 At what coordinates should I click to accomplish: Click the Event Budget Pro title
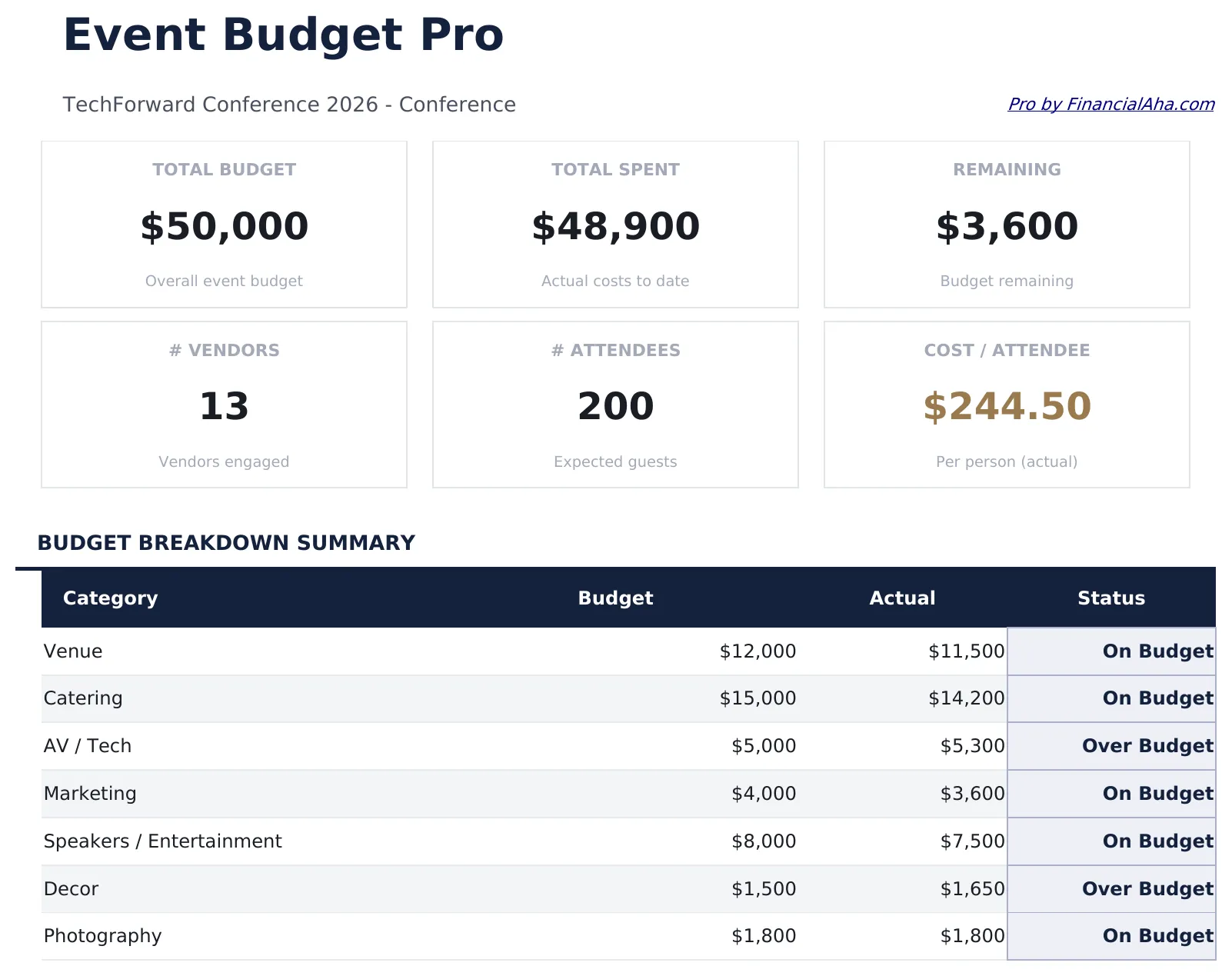point(284,35)
